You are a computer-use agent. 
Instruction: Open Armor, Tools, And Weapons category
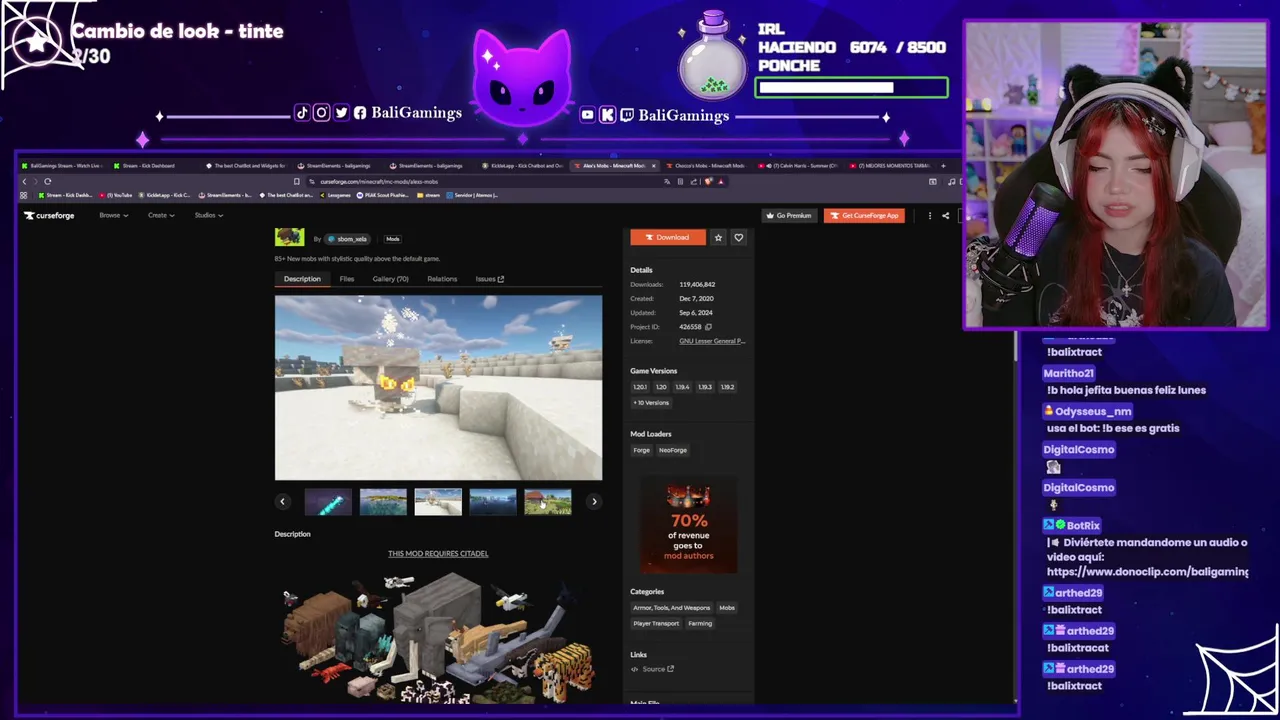tap(671, 608)
